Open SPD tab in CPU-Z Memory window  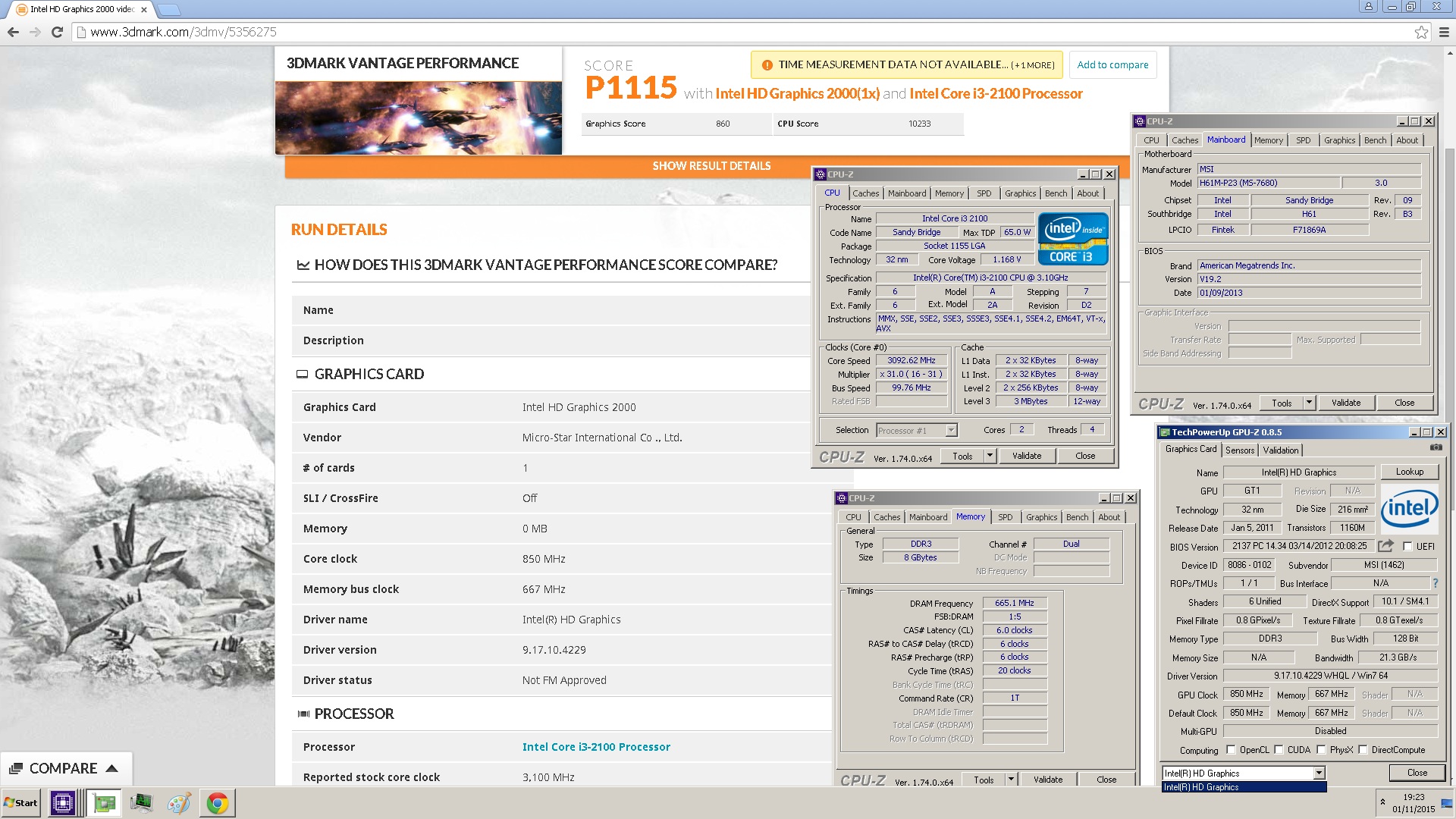click(x=1005, y=517)
